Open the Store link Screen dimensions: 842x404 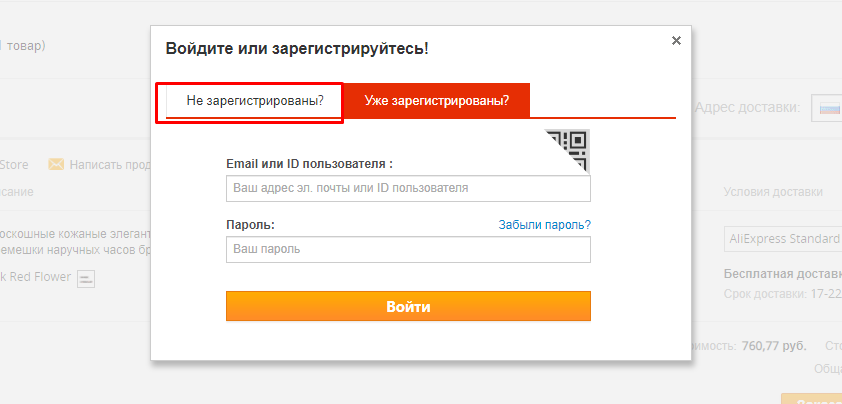14,164
